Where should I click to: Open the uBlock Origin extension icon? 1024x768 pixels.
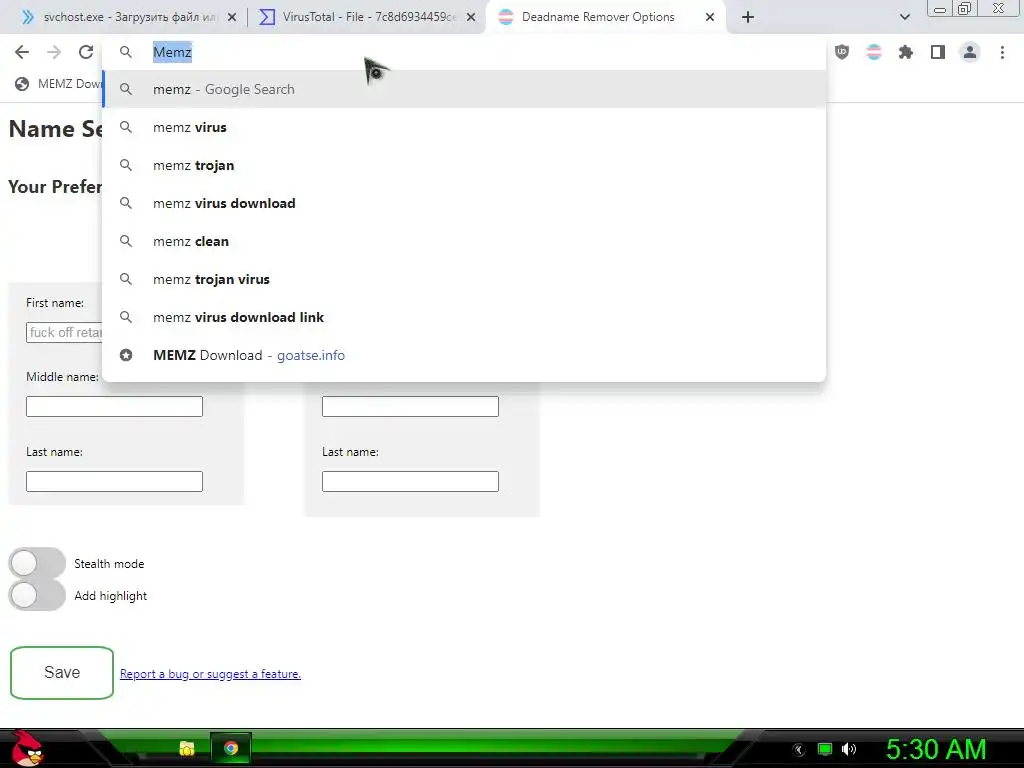[842, 52]
